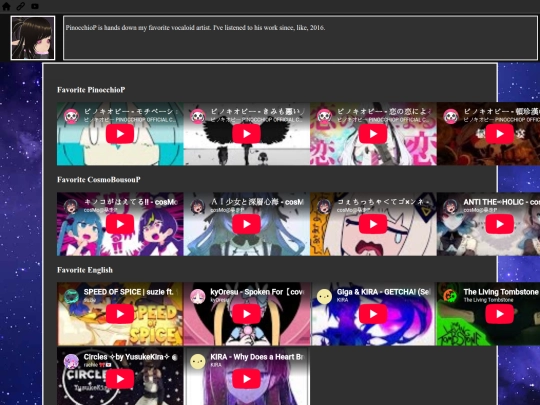Click suzie channel avatar on SPEED OF SPICE
The width and height of the screenshot is (540, 405).
71,296
